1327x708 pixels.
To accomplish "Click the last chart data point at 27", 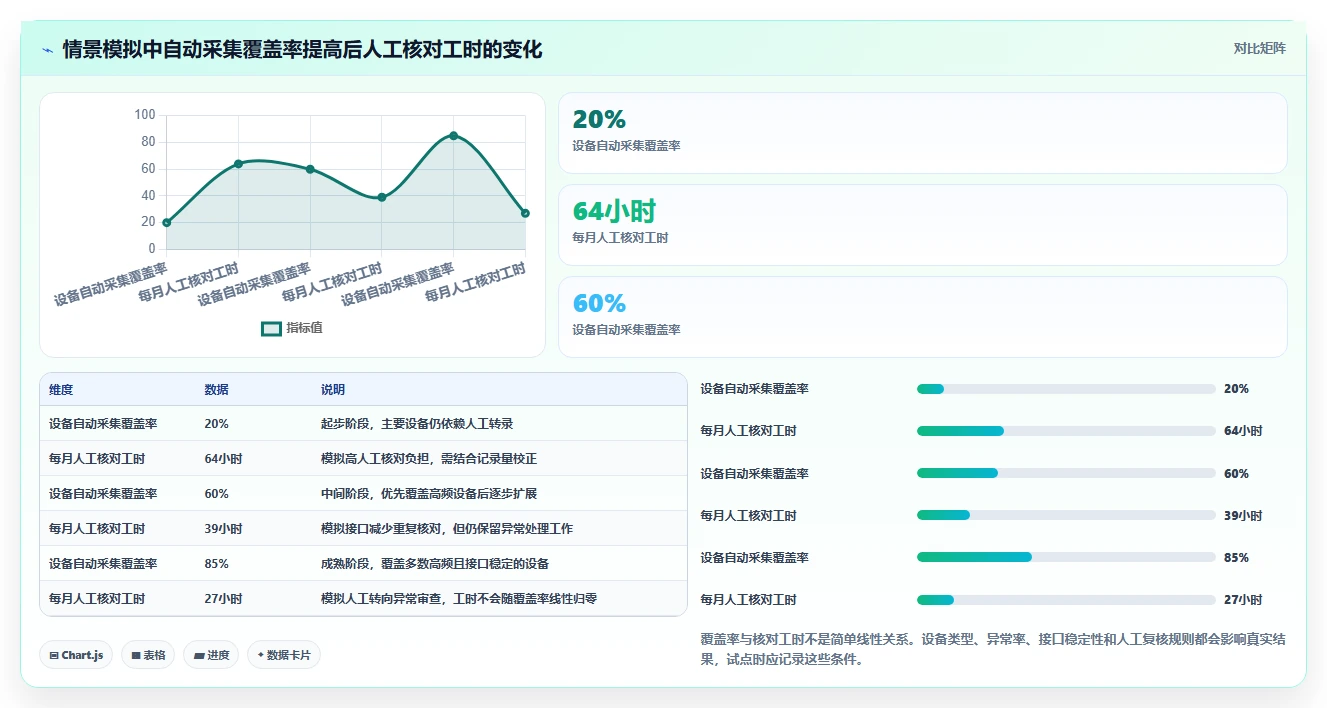I will 525,213.
